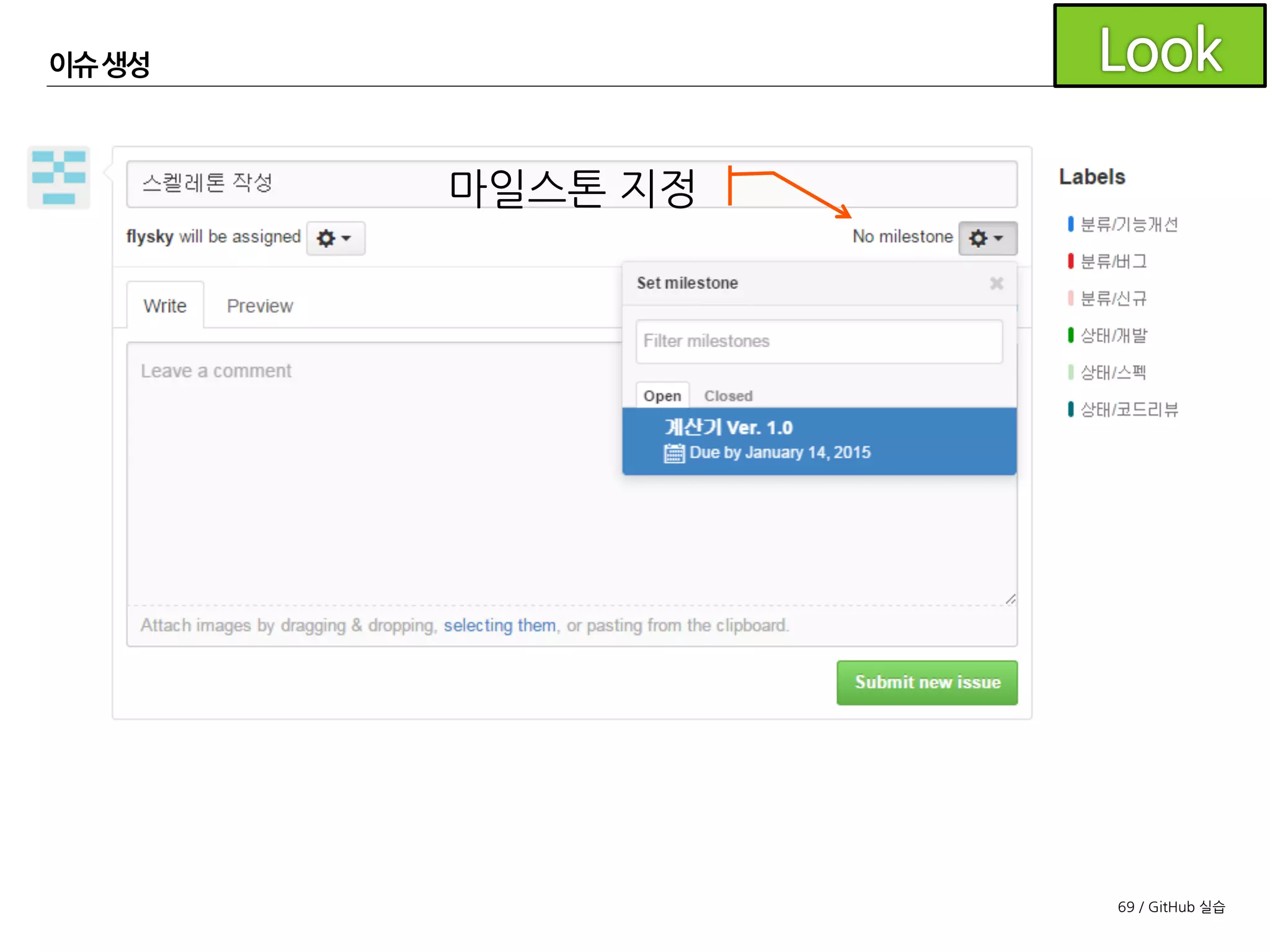Switch to the Open milestones tab
1270x952 pixels.
pos(662,395)
